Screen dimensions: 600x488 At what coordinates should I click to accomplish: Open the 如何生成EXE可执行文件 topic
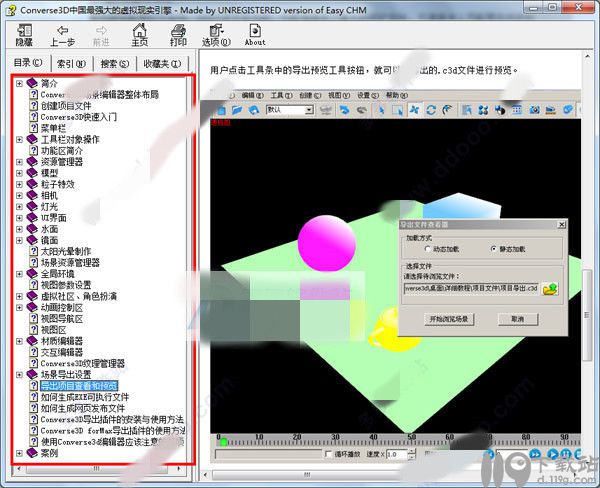85,397
